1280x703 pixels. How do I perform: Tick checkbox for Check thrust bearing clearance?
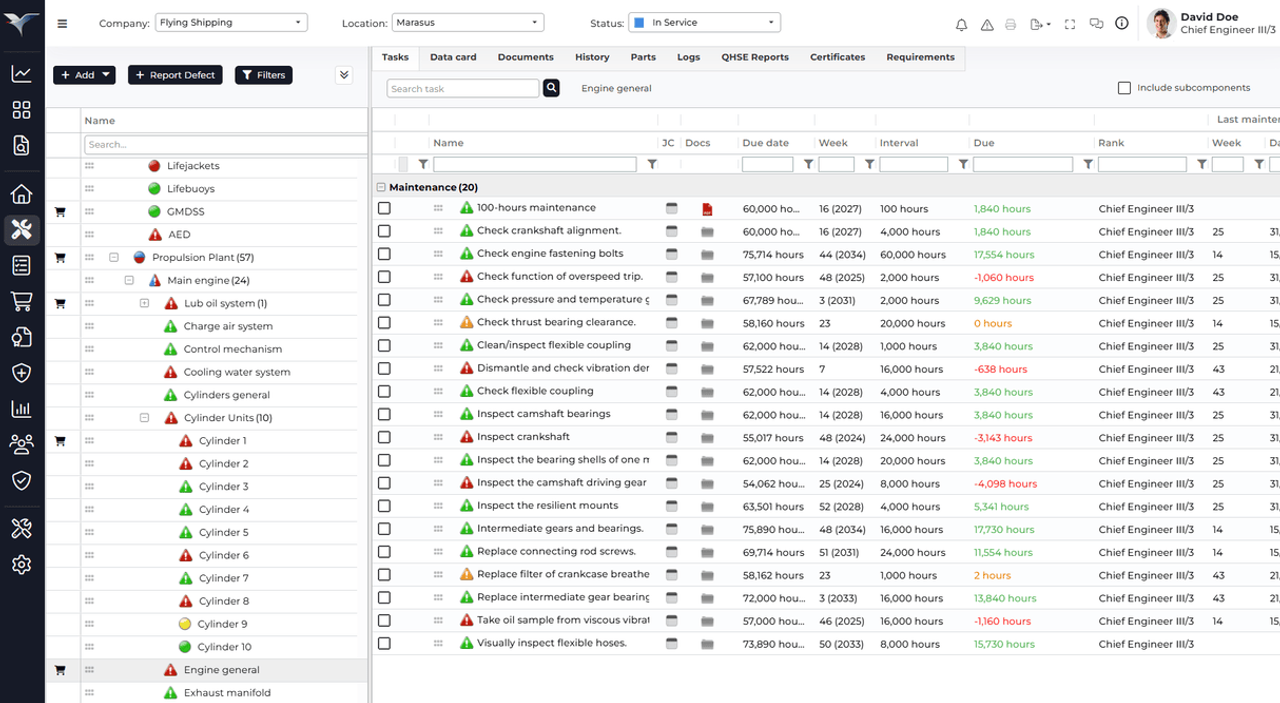[384, 323]
